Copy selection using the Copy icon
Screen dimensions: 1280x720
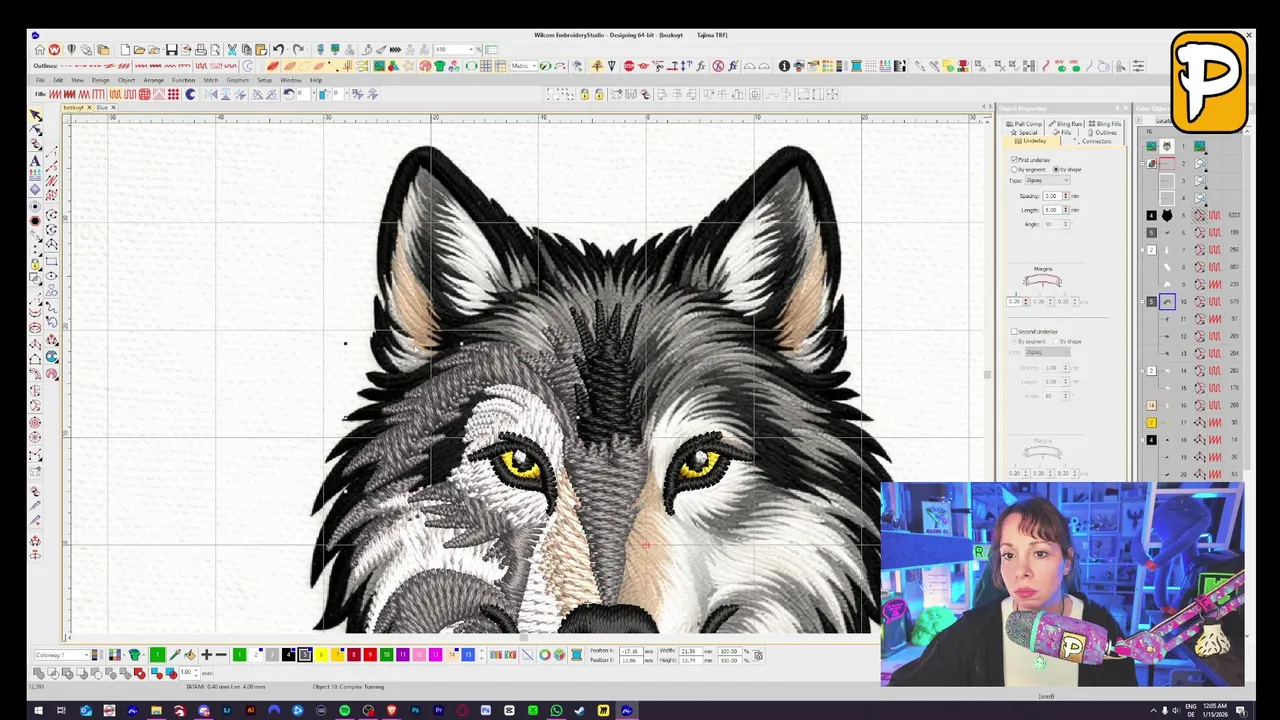(247, 49)
